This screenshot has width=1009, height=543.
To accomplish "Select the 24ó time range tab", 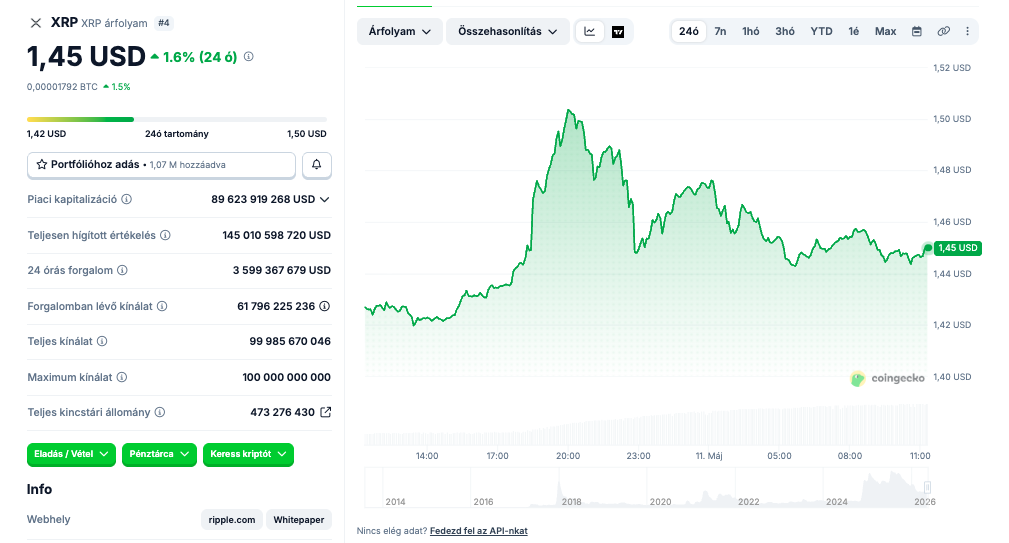I will [689, 32].
